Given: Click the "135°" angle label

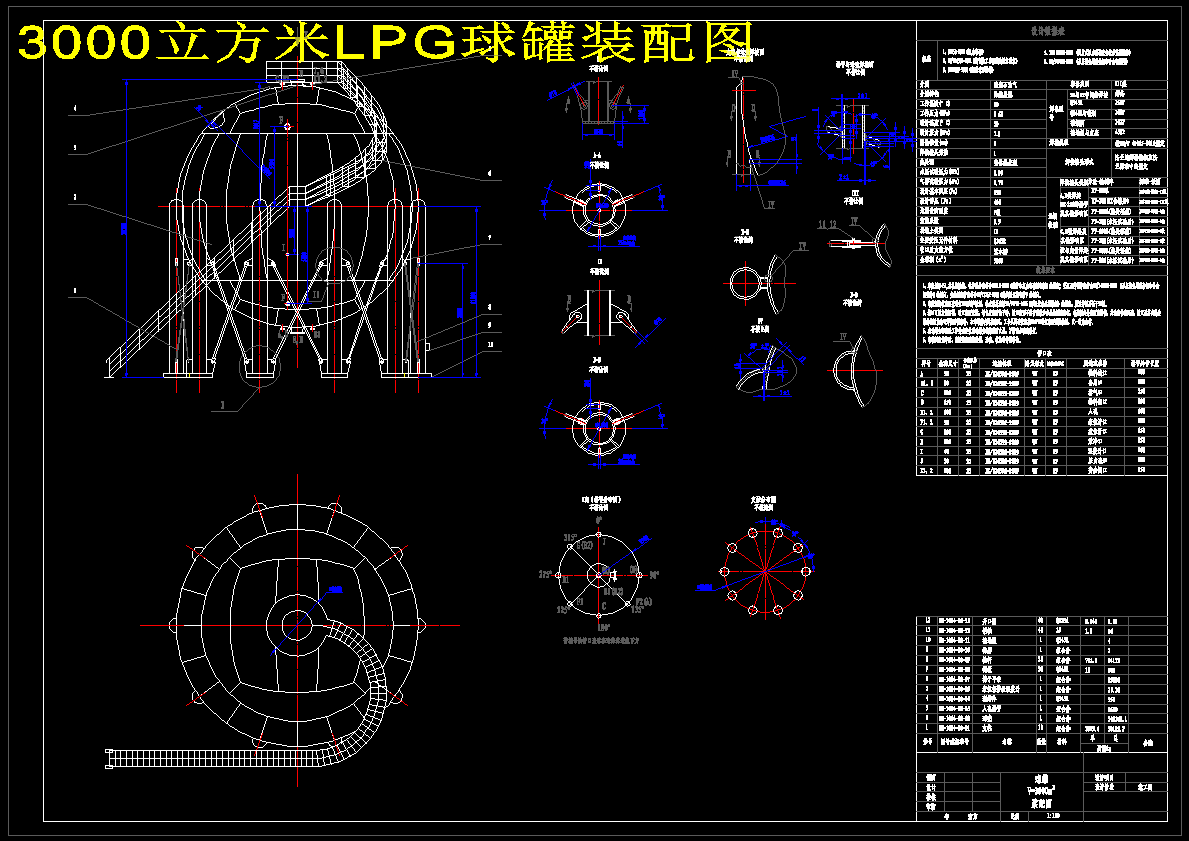Looking at the screenshot, I should [x=638, y=609].
